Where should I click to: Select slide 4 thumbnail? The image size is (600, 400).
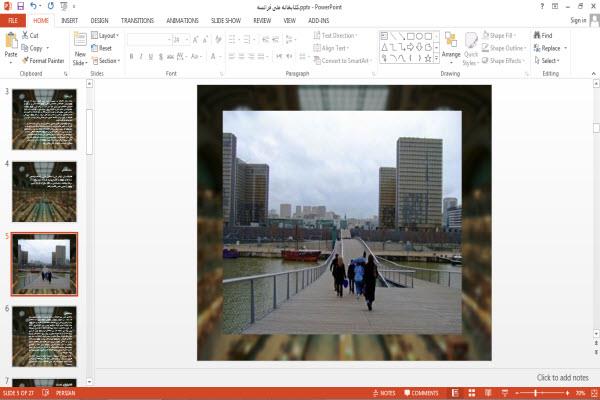44,191
